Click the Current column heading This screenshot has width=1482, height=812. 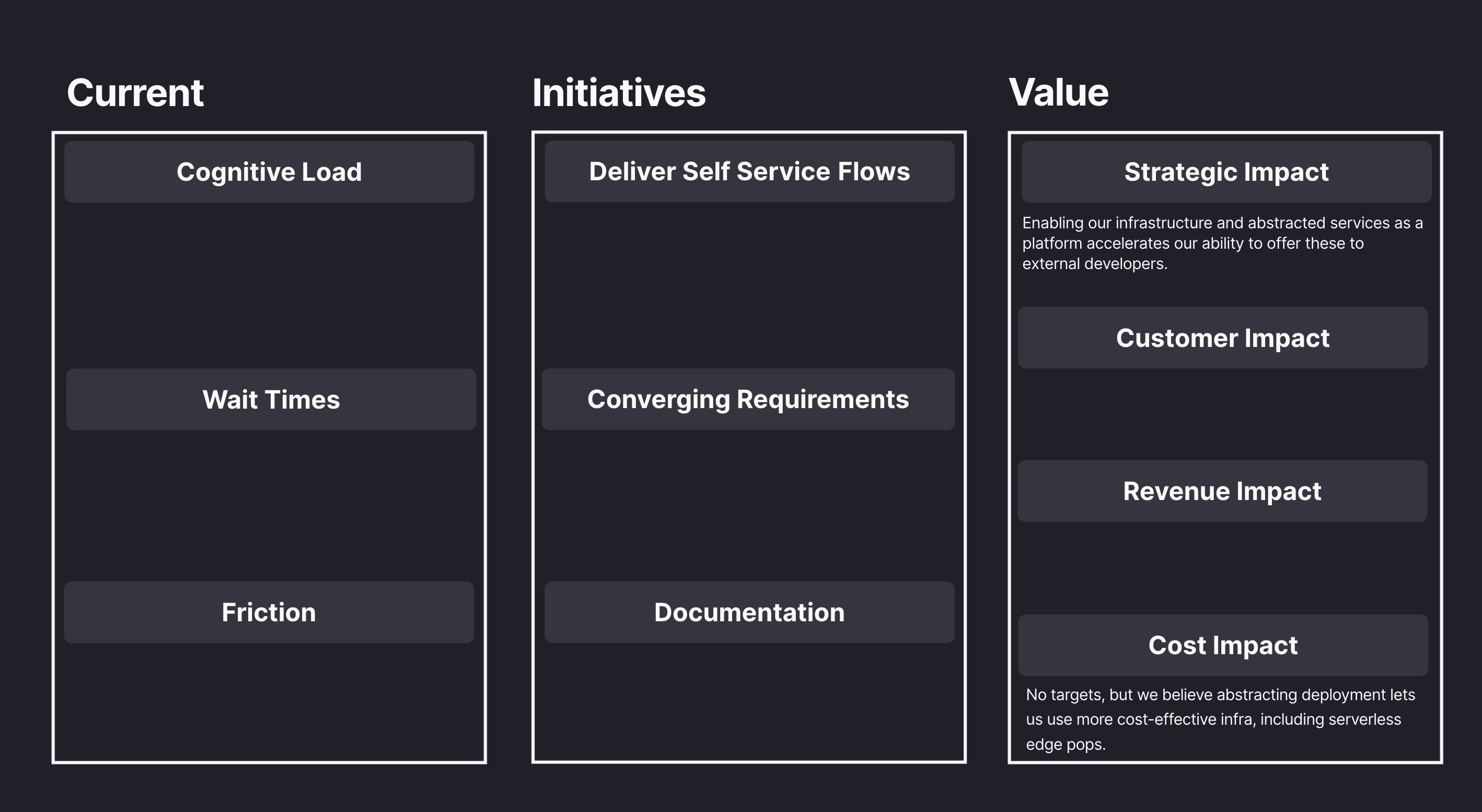click(135, 92)
